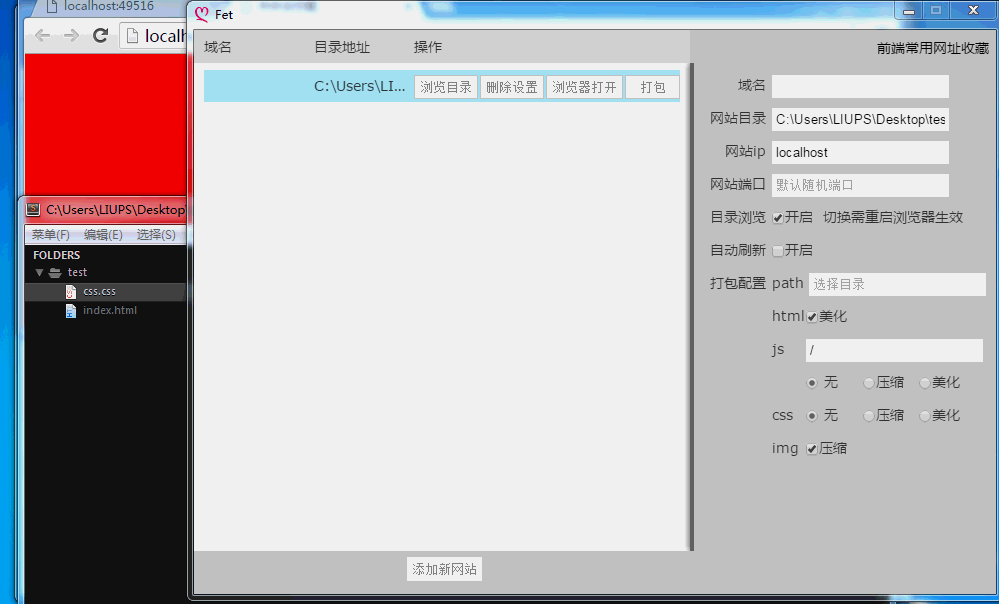Click the Sublime Text window icon

tap(34, 210)
